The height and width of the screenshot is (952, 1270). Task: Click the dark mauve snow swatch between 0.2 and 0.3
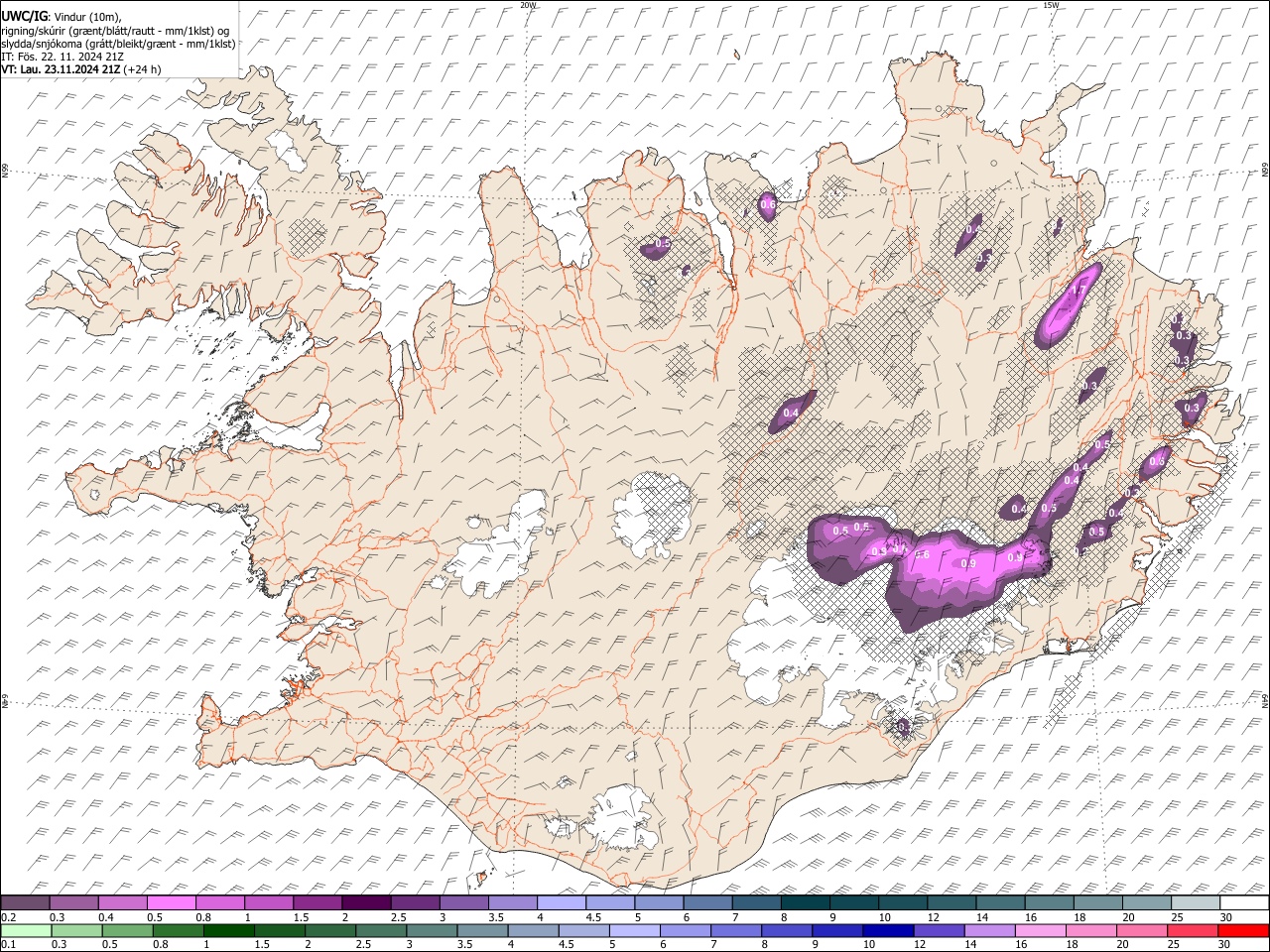(25, 903)
